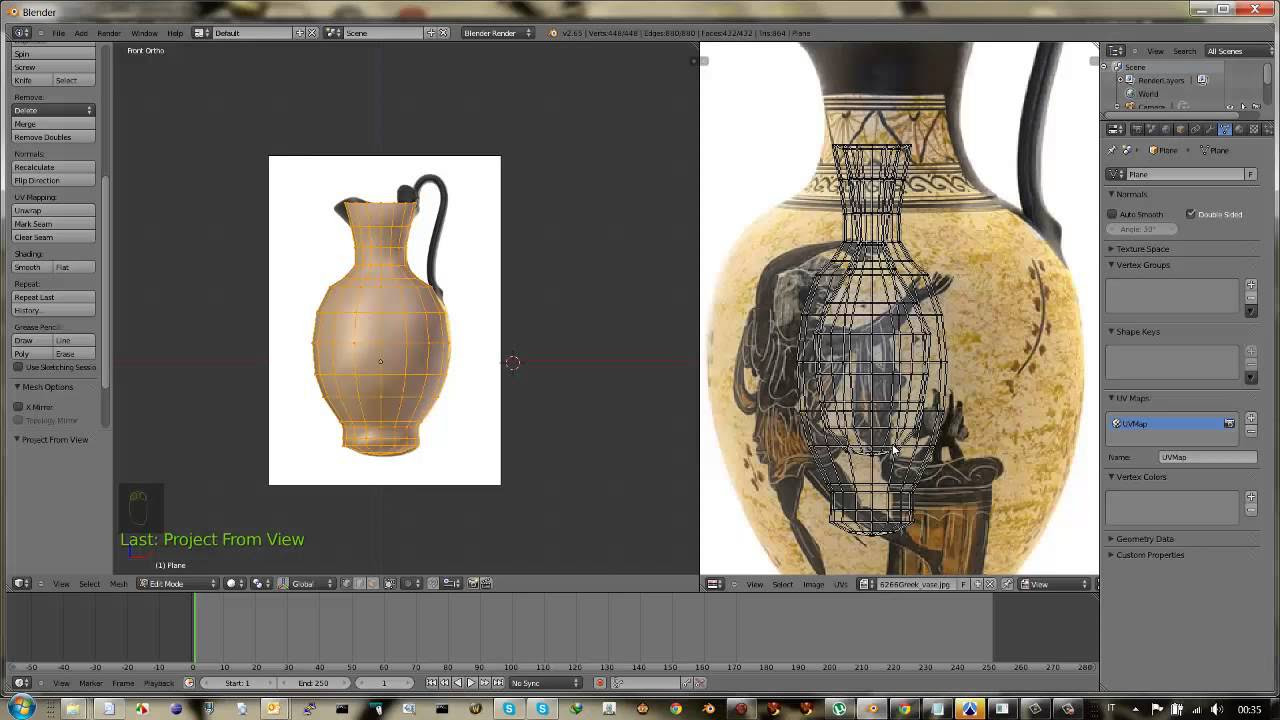Click the Remove Doubles button
This screenshot has width=1280, height=720.
point(53,137)
